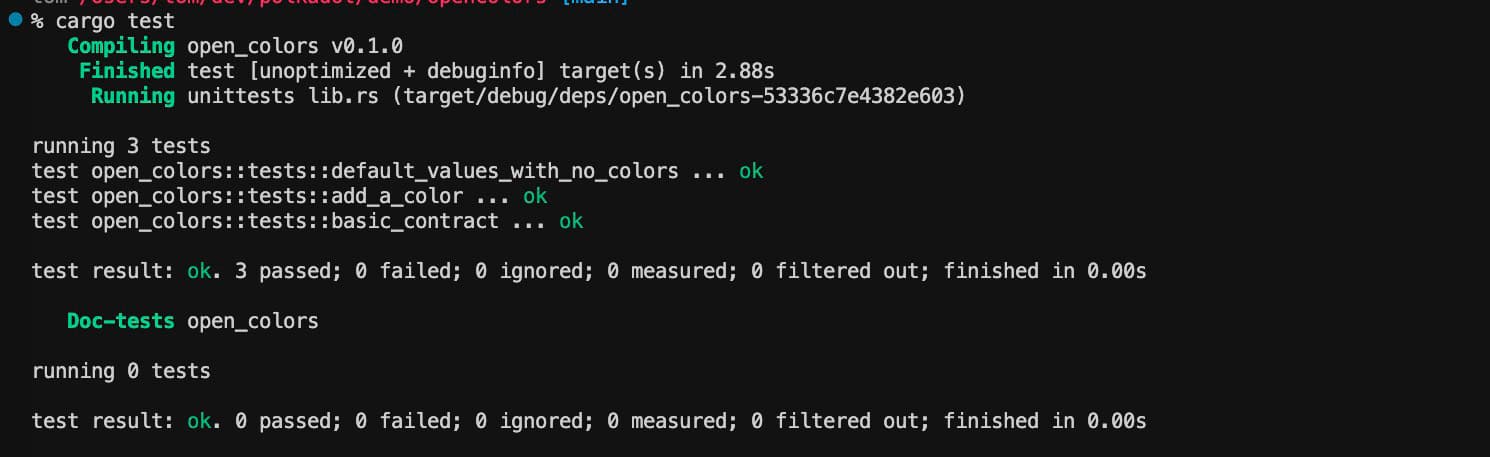The height and width of the screenshot is (457, 1490).
Task: Click the green "Running" status label
Action: pyautogui.click(x=133, y=96)
